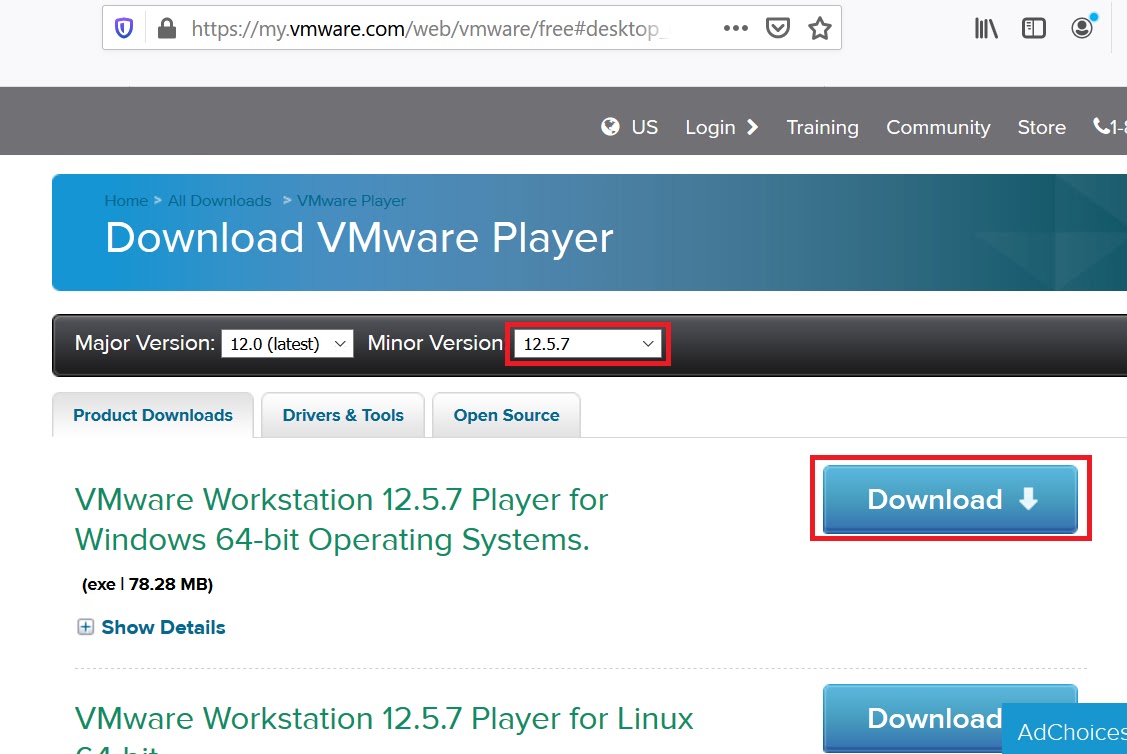Open Minor Version dropdown 12.5.7
This screenshot has width=1127, height=754.
[588, 344]
